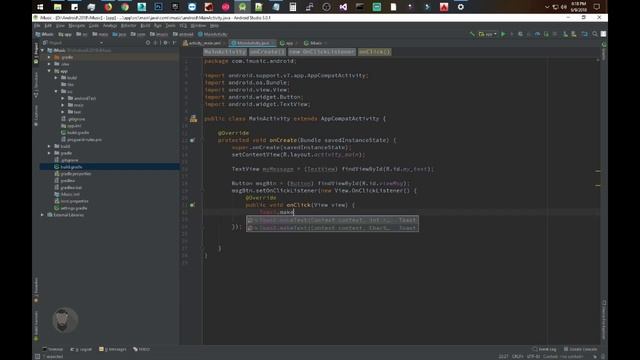Click the Project panel settings gear icon

click(165, 43)
